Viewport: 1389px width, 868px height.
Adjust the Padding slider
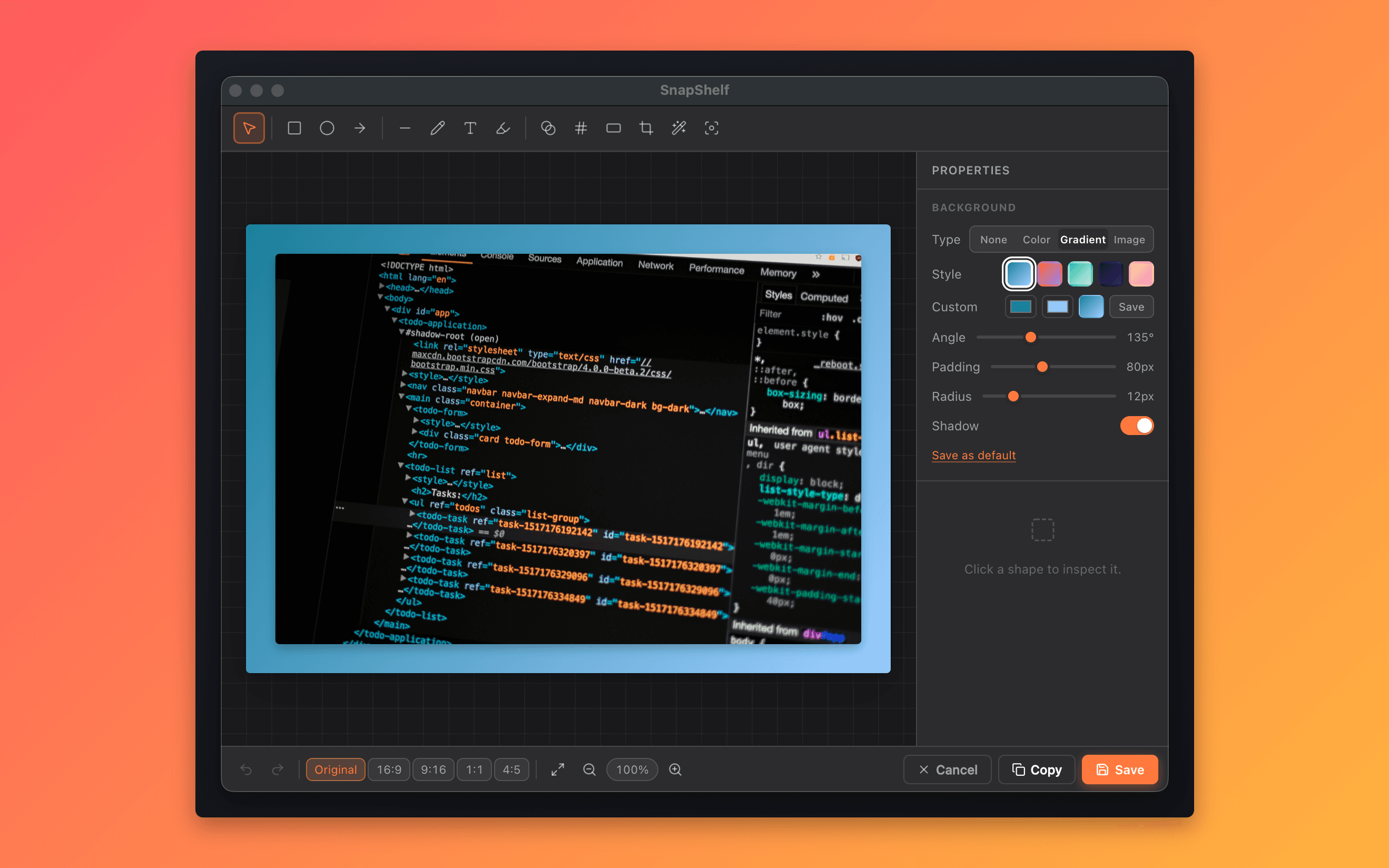pyautogui.click(x=1053, y=367)
